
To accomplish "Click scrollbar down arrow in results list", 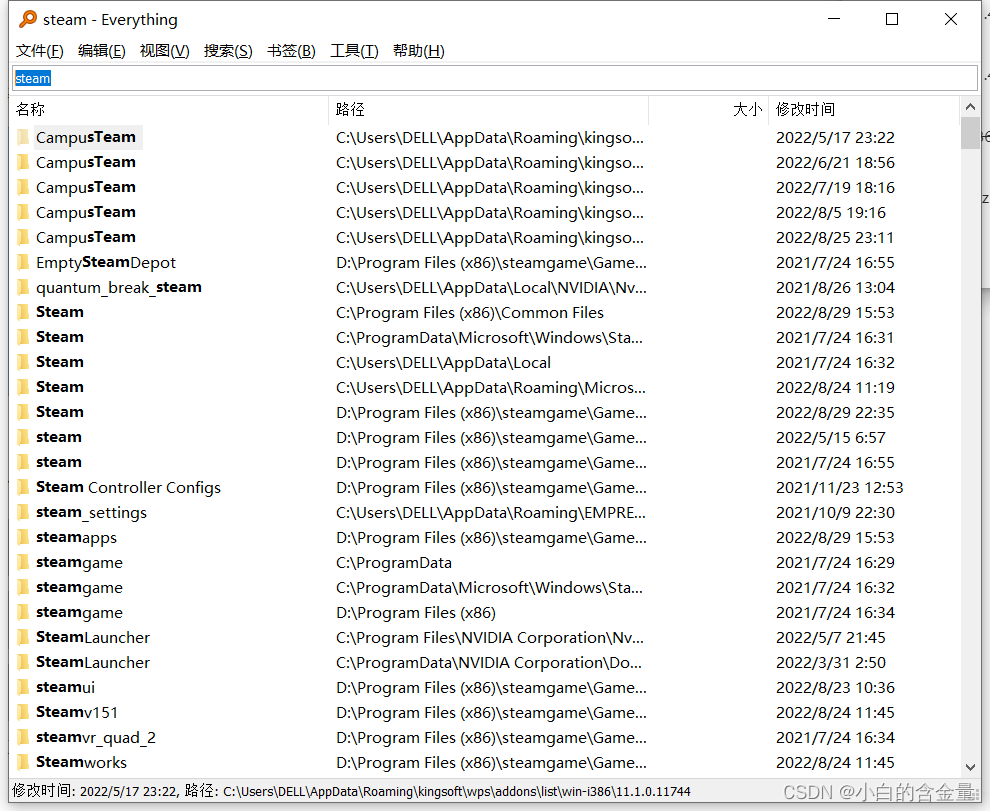I will (970, 767).
